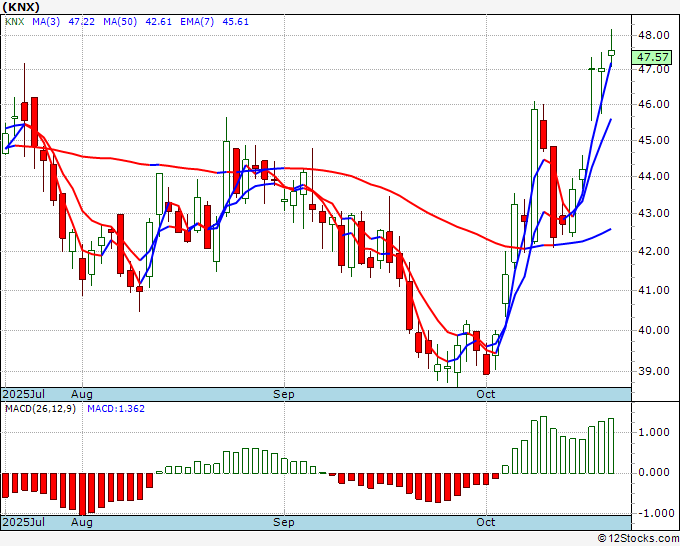This screenshot has height=546, width=680.
Task: Click the 47.00 price axis label
Action: point(654,69)
